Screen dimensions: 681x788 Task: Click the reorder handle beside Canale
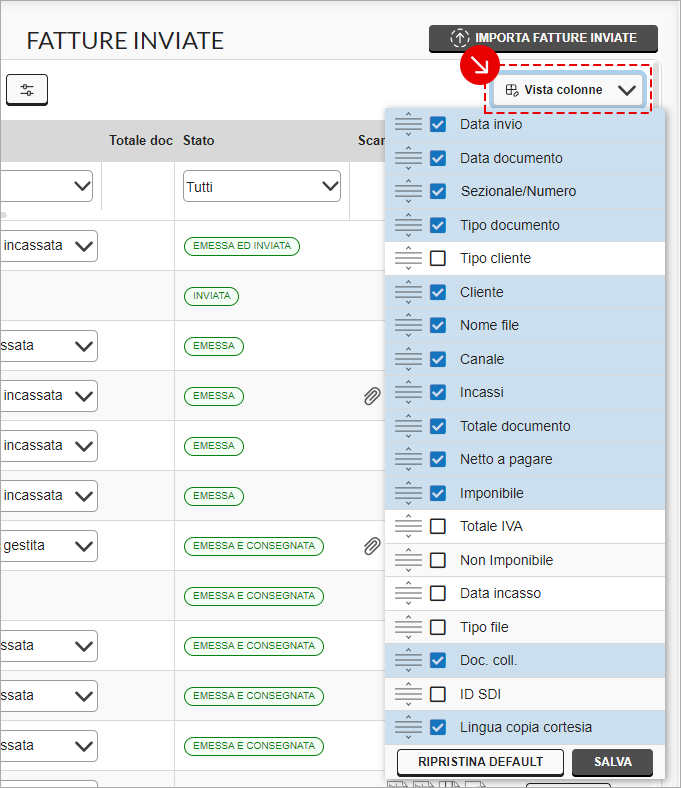pyautogui.click(x=408, y=359)
